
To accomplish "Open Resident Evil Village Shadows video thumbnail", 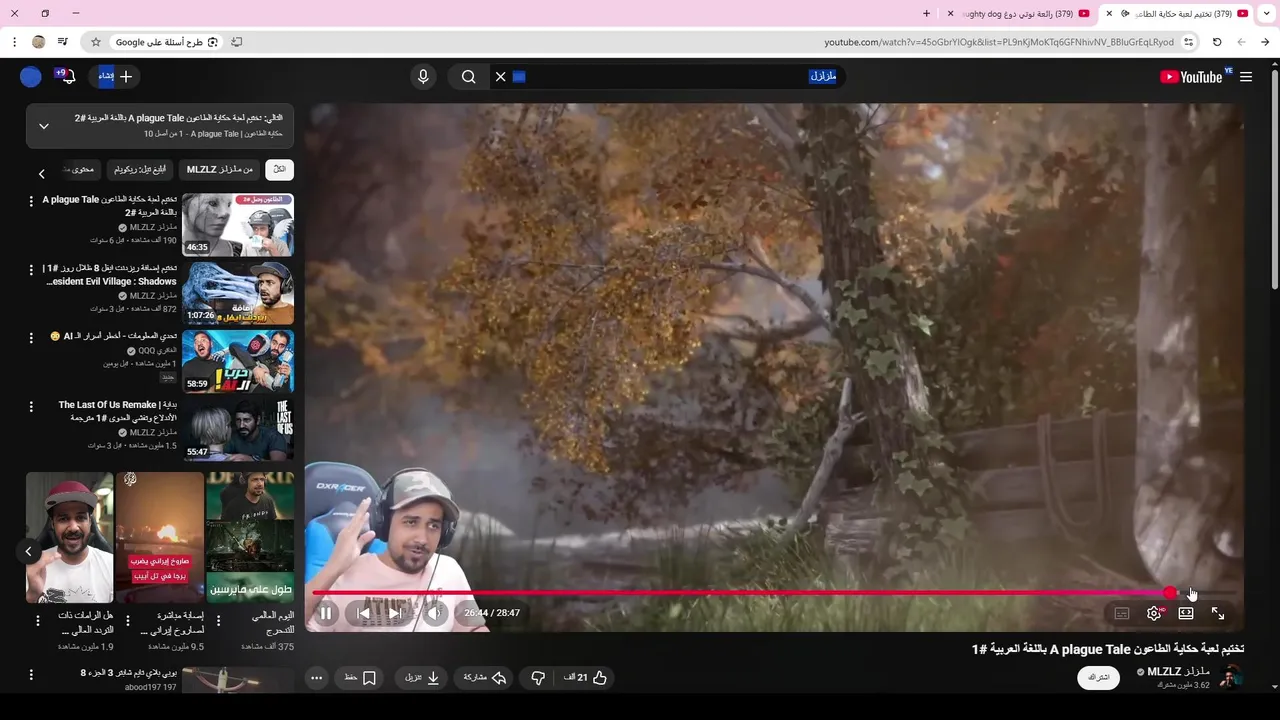I will pyautogui.click(x=238, y=293).
